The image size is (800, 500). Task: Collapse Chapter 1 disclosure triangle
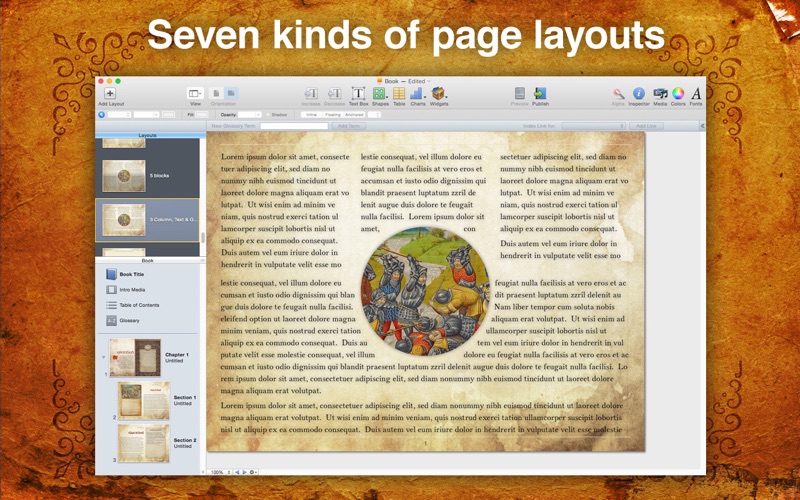[104, 357]
